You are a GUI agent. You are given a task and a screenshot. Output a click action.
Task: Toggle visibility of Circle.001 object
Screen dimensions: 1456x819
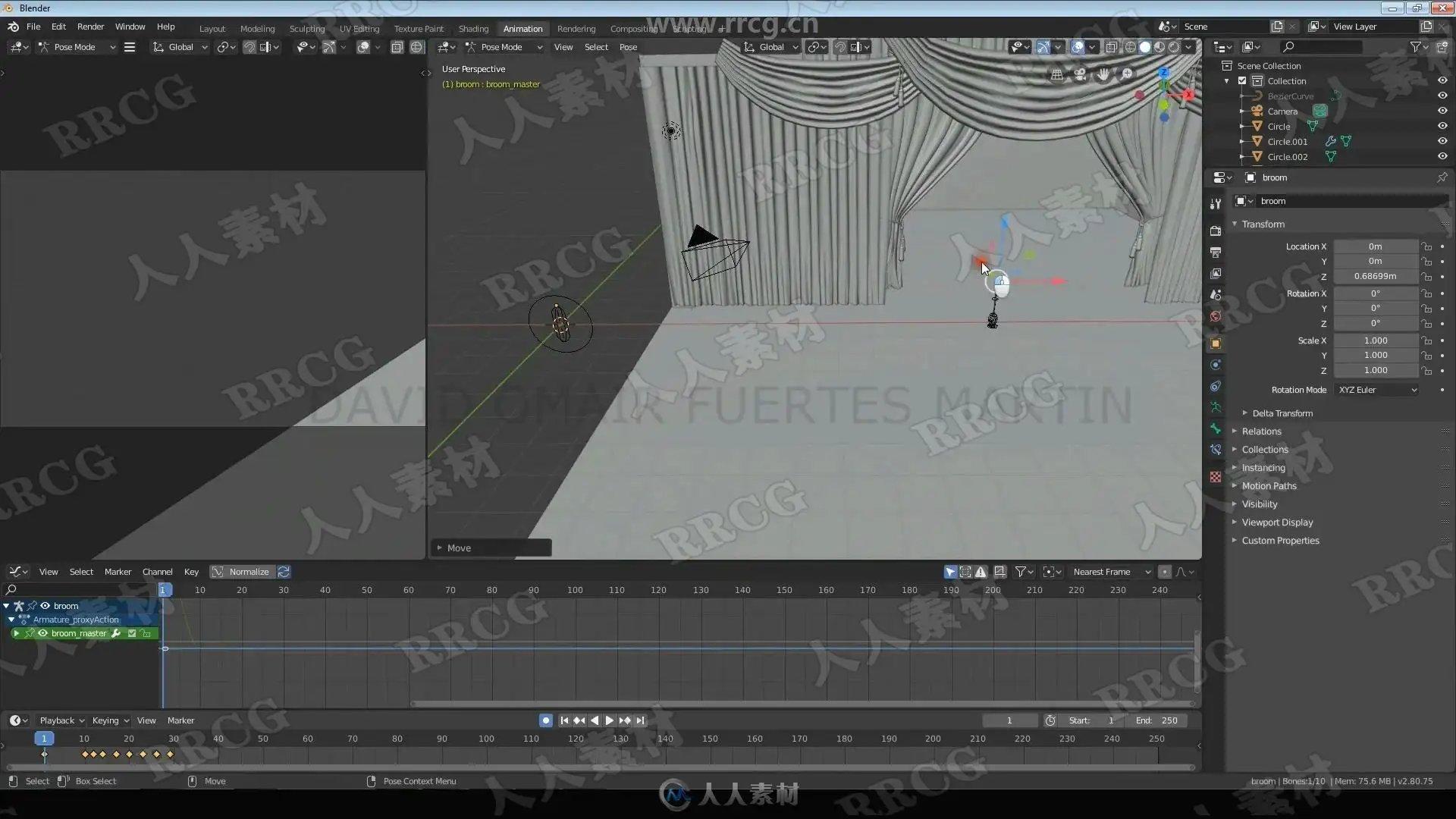point(1442,141)
